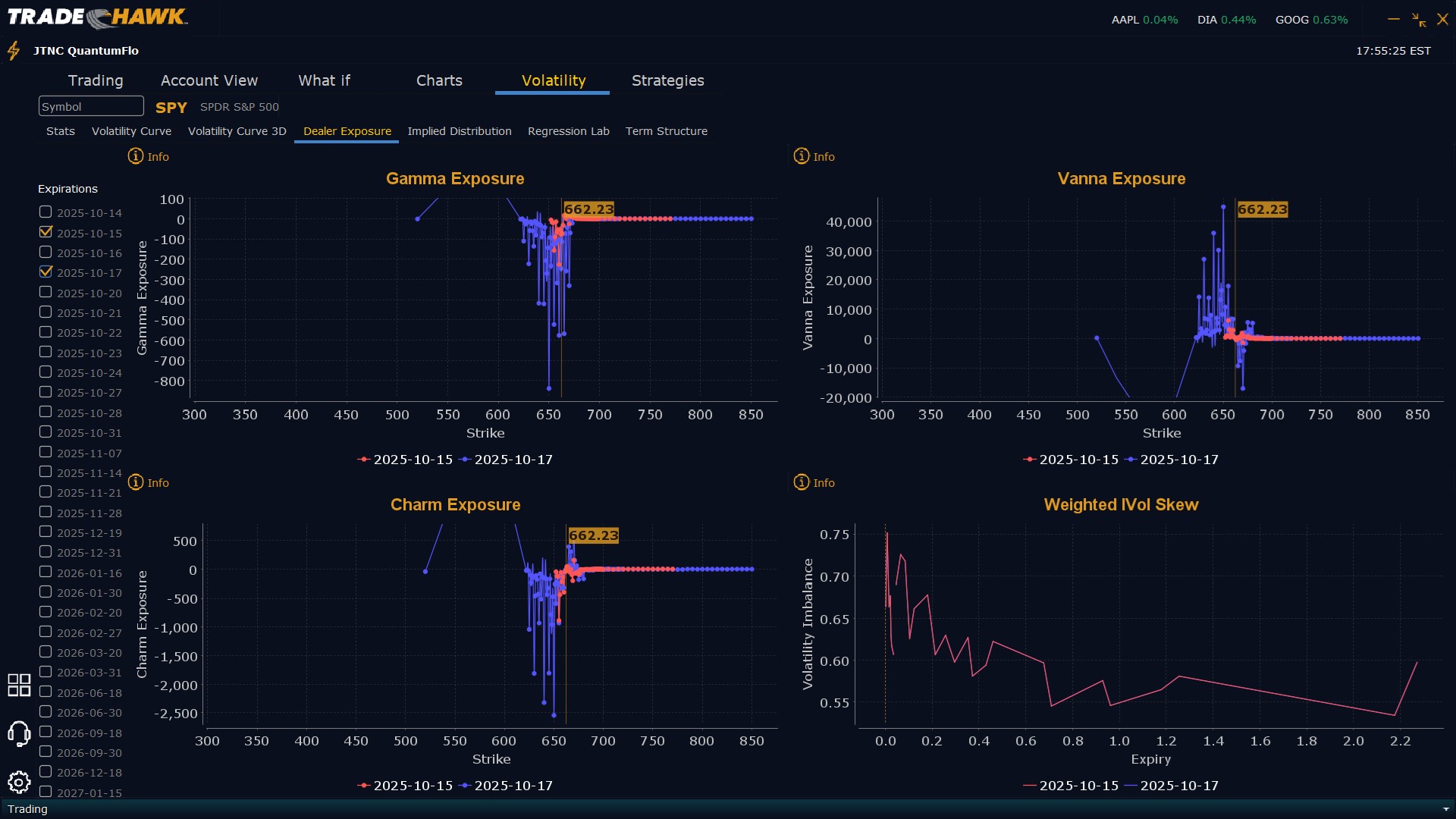
Task: Open the settings gear icon
Action: pyautogui.click(x=19, y=782)
